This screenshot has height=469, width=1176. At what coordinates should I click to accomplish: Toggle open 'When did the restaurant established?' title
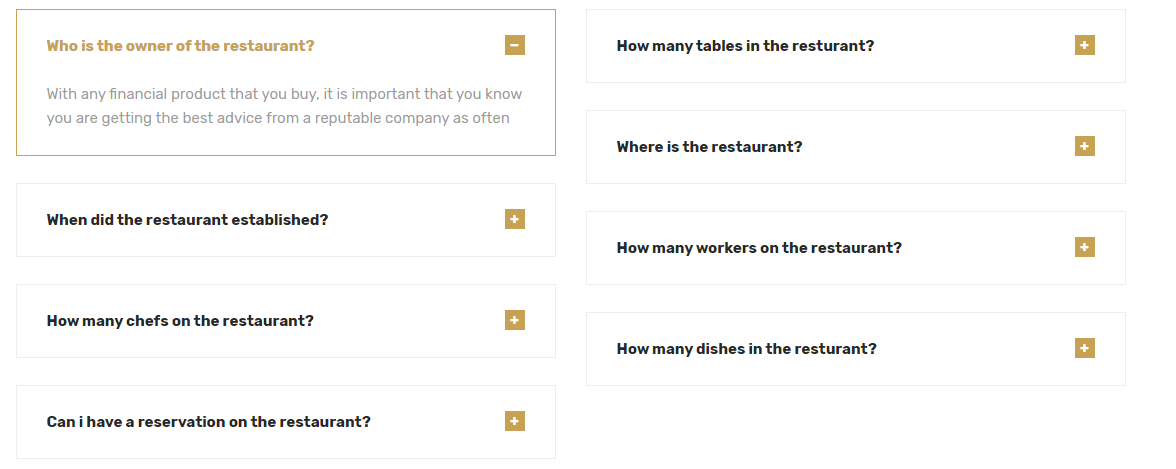[187, 220]
